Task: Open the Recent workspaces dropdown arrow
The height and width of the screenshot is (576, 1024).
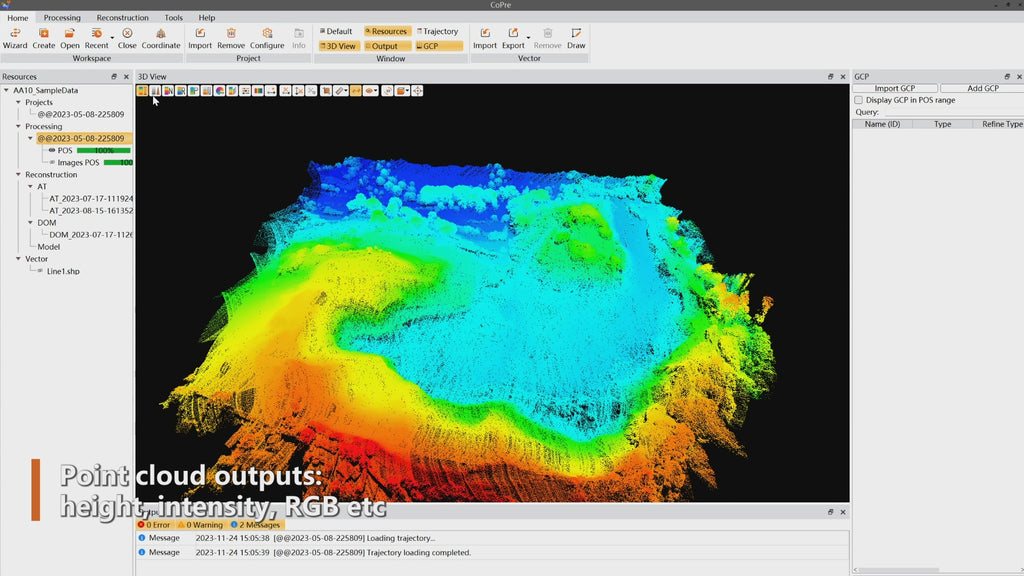Action: 112,38
